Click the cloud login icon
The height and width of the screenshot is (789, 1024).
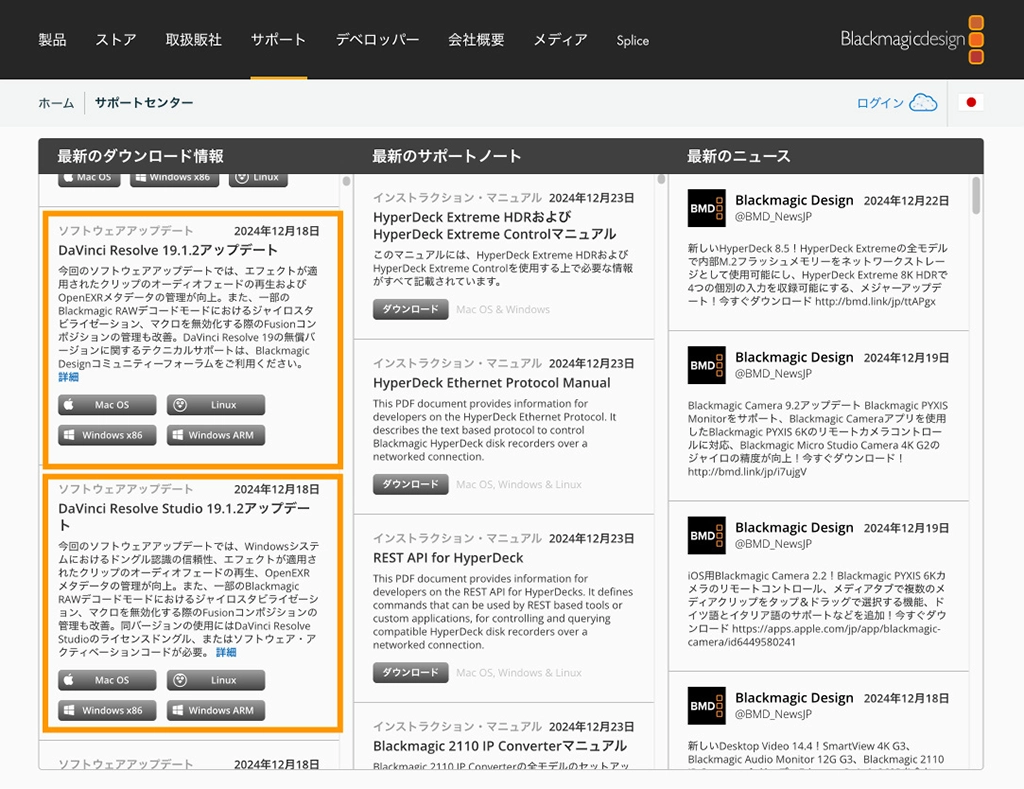pos(923,102)
